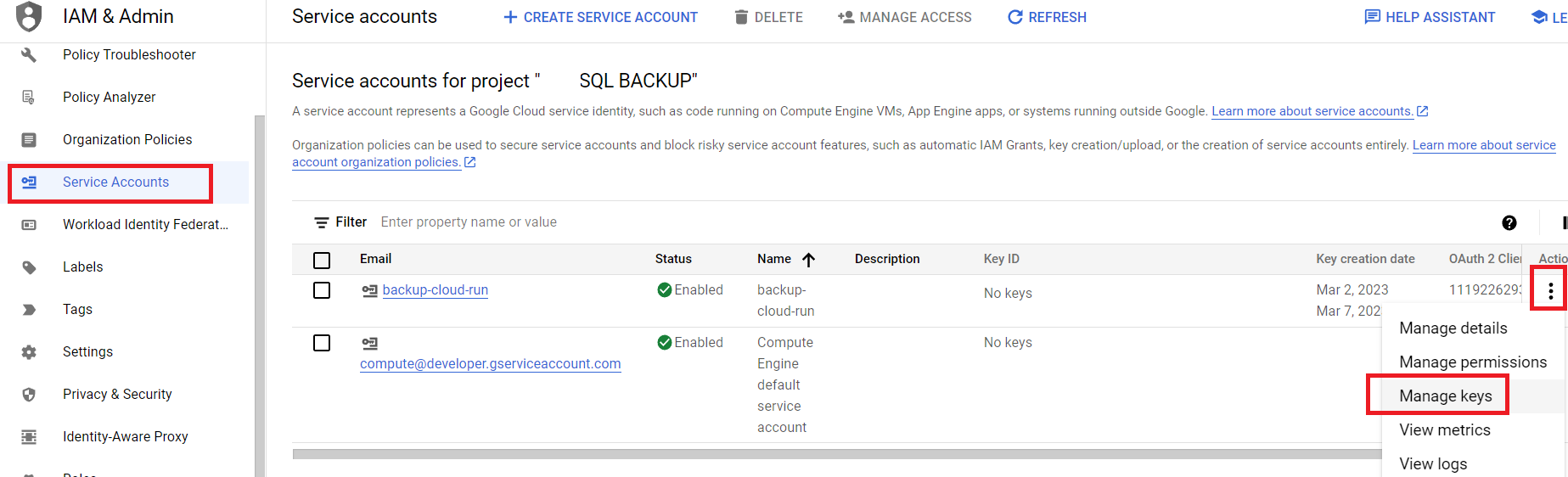Click the Privacy & Security shield icon
Screen dimensions: 1568x477
[x=29, y=395]
